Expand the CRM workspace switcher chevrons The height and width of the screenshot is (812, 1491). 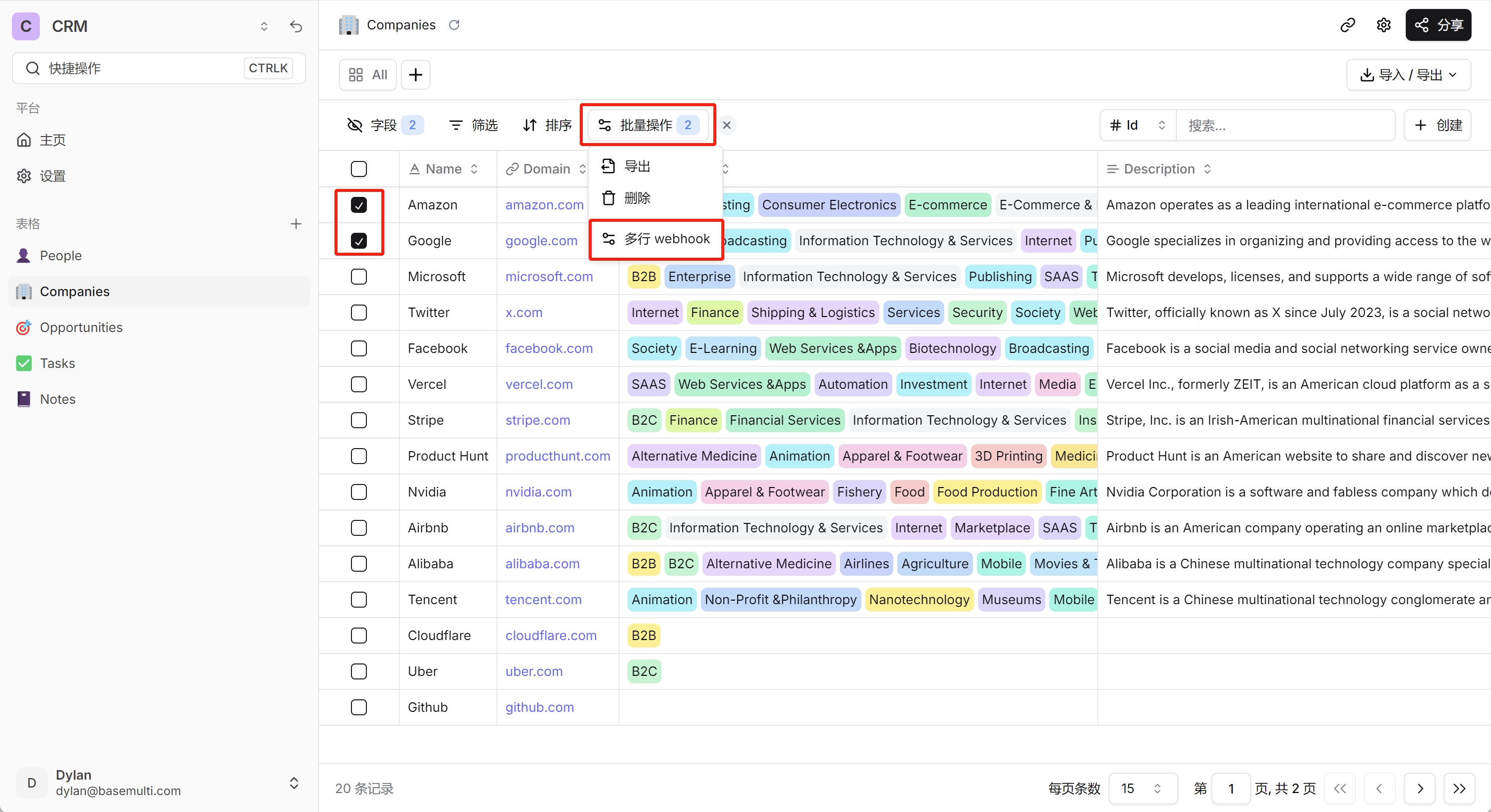point(264,26)
